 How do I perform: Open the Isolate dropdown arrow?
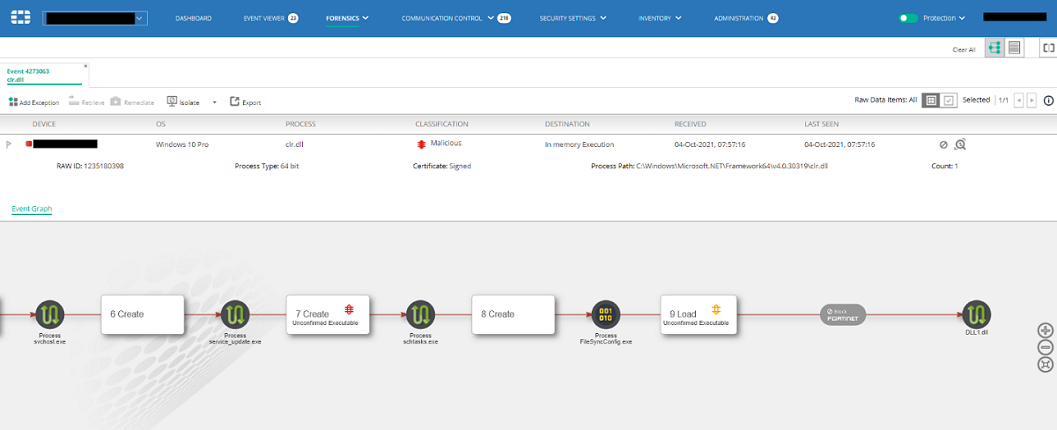214,102
